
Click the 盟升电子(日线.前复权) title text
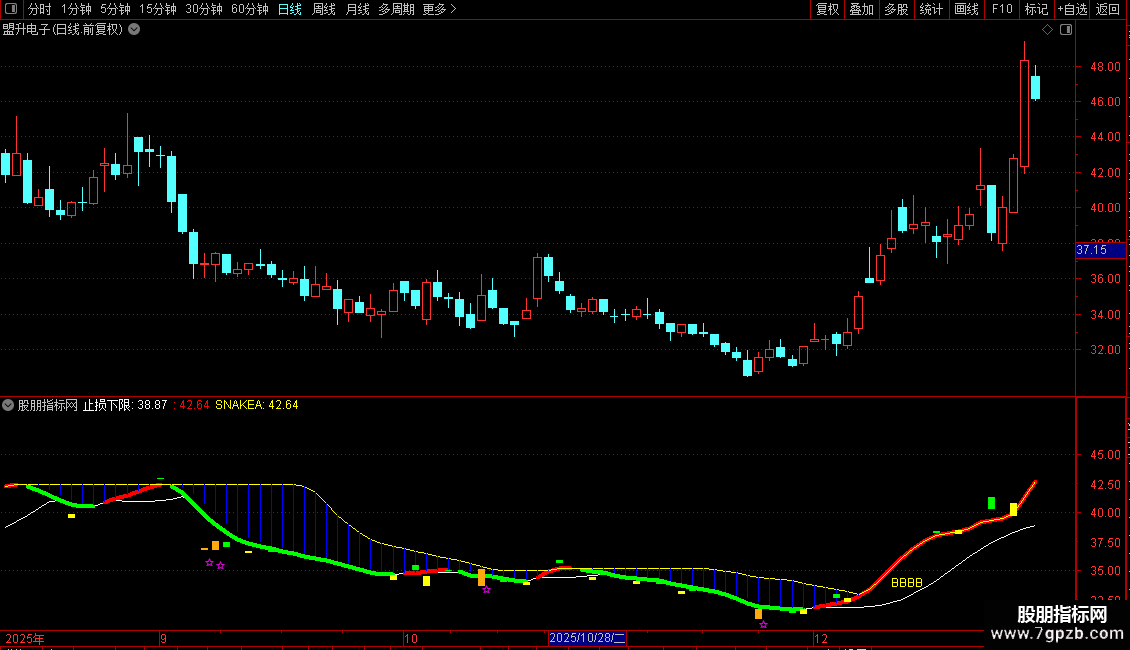pos(63,30)
